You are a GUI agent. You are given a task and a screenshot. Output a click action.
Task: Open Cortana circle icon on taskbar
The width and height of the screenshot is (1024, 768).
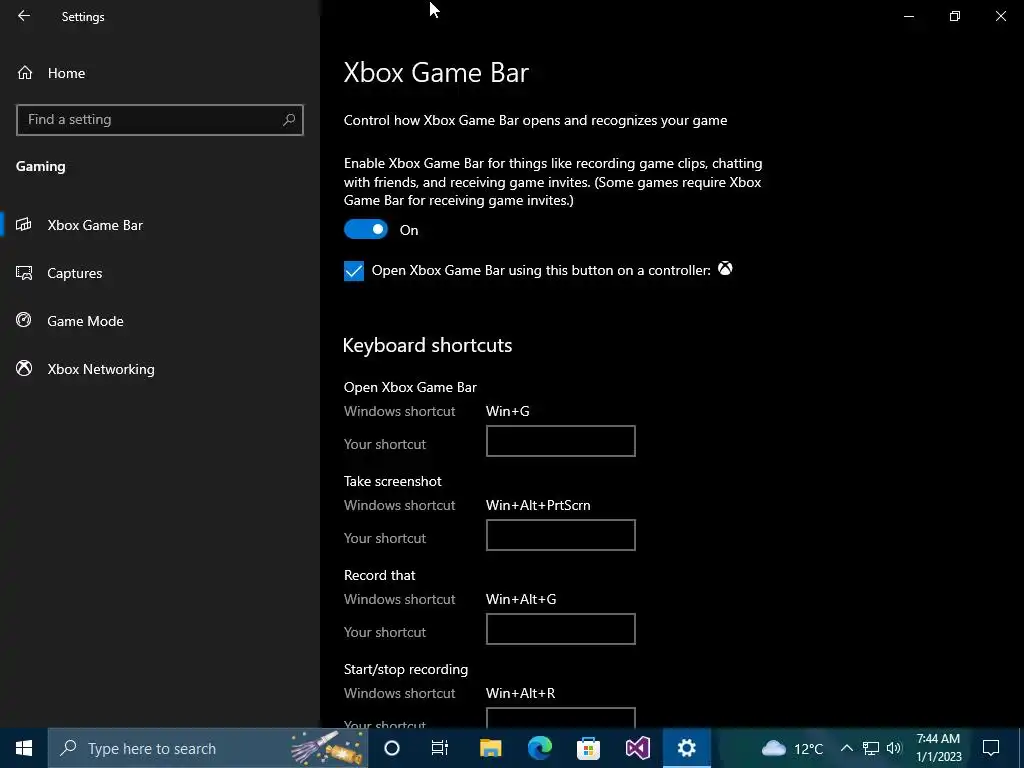[391, 748]
